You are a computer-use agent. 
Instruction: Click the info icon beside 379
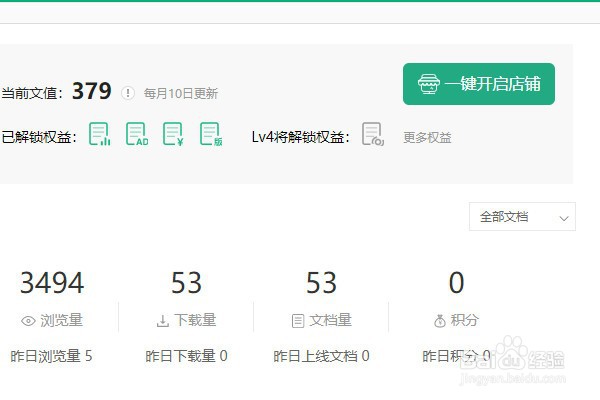[128, 93]
